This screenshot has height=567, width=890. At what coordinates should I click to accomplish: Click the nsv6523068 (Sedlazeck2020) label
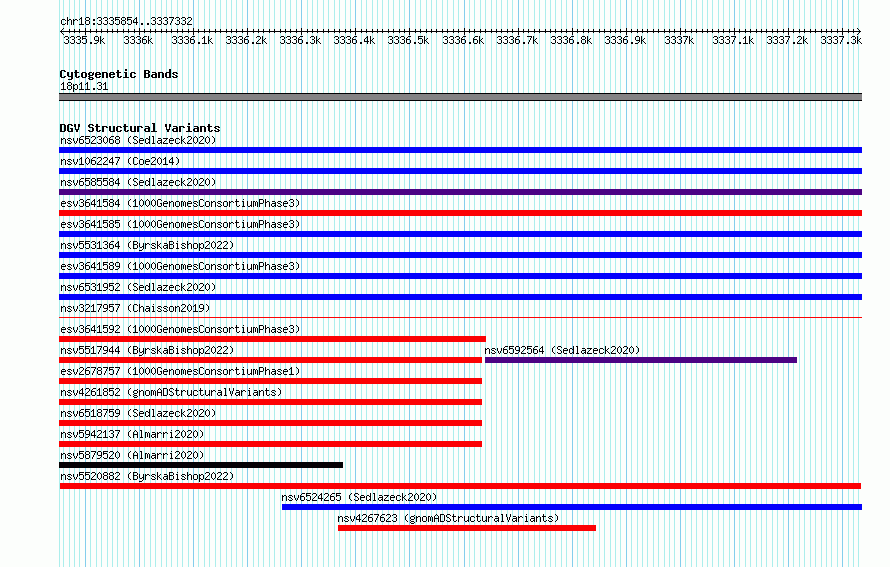point(138,140)
